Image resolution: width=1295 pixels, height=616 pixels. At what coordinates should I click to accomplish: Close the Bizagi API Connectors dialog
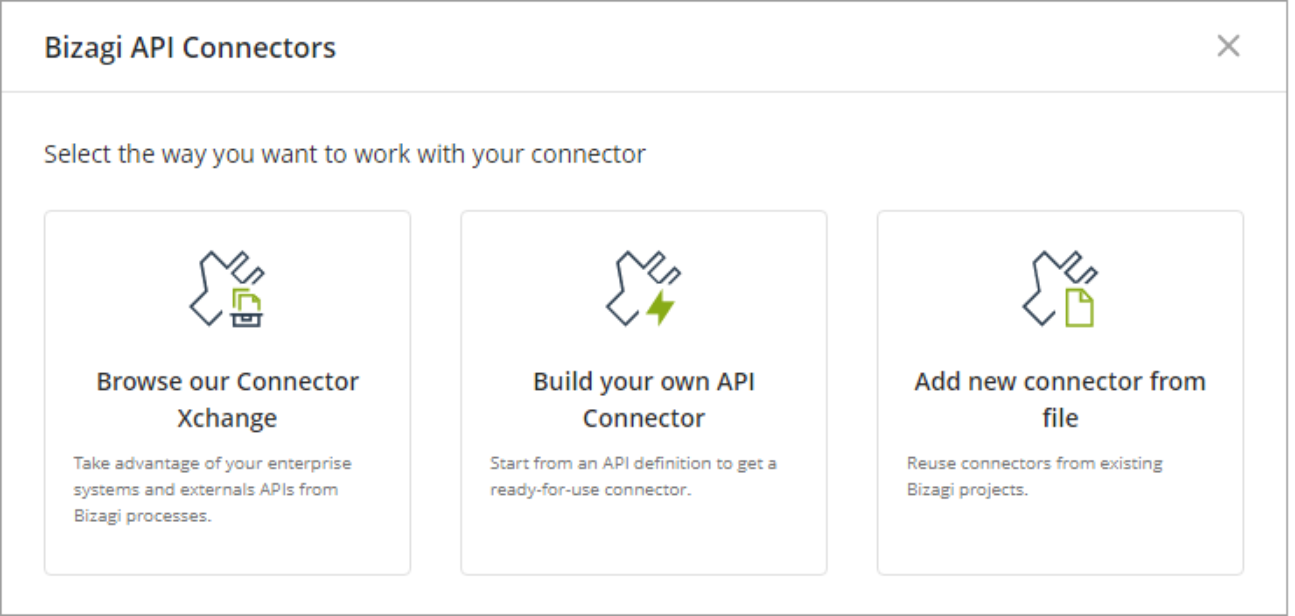pyautogui.click(x=1228, y=46)
